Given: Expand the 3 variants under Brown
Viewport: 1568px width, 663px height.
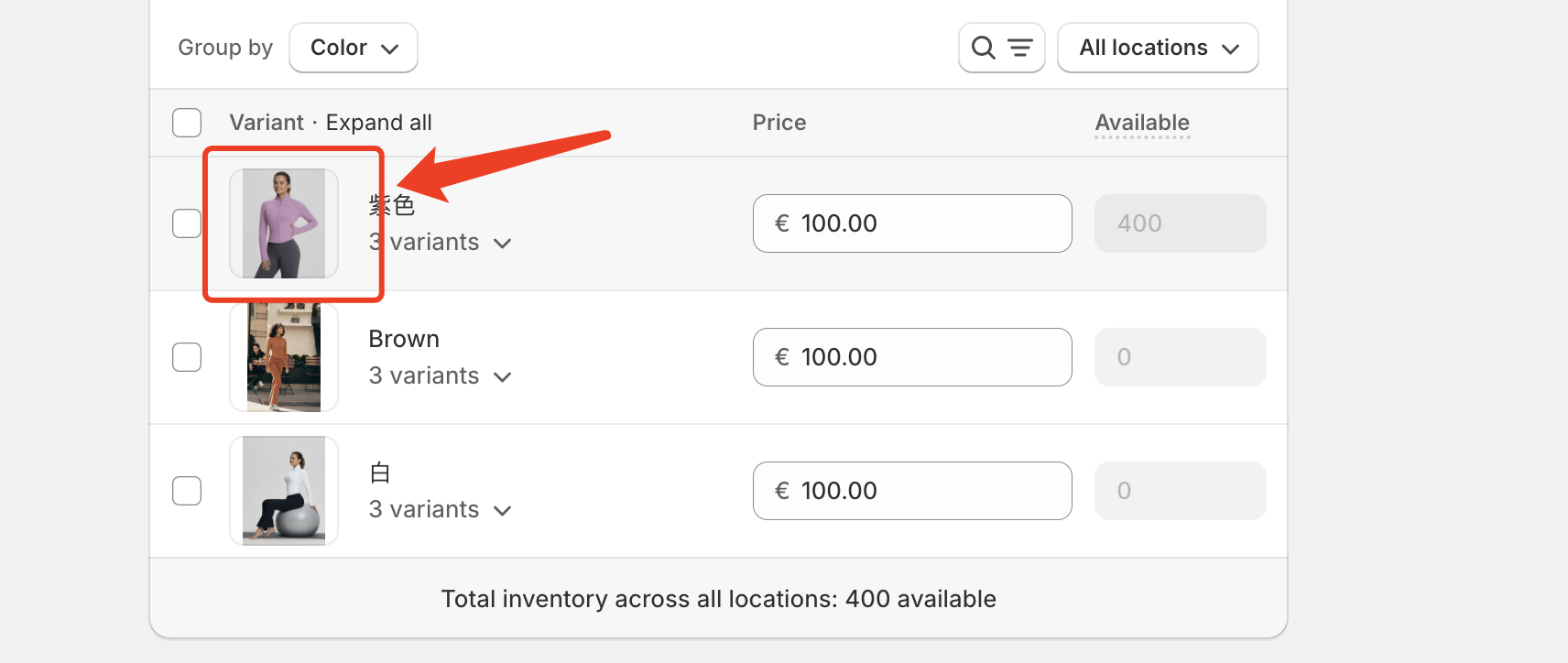Looking at the screenshot, I should [440, 376].
